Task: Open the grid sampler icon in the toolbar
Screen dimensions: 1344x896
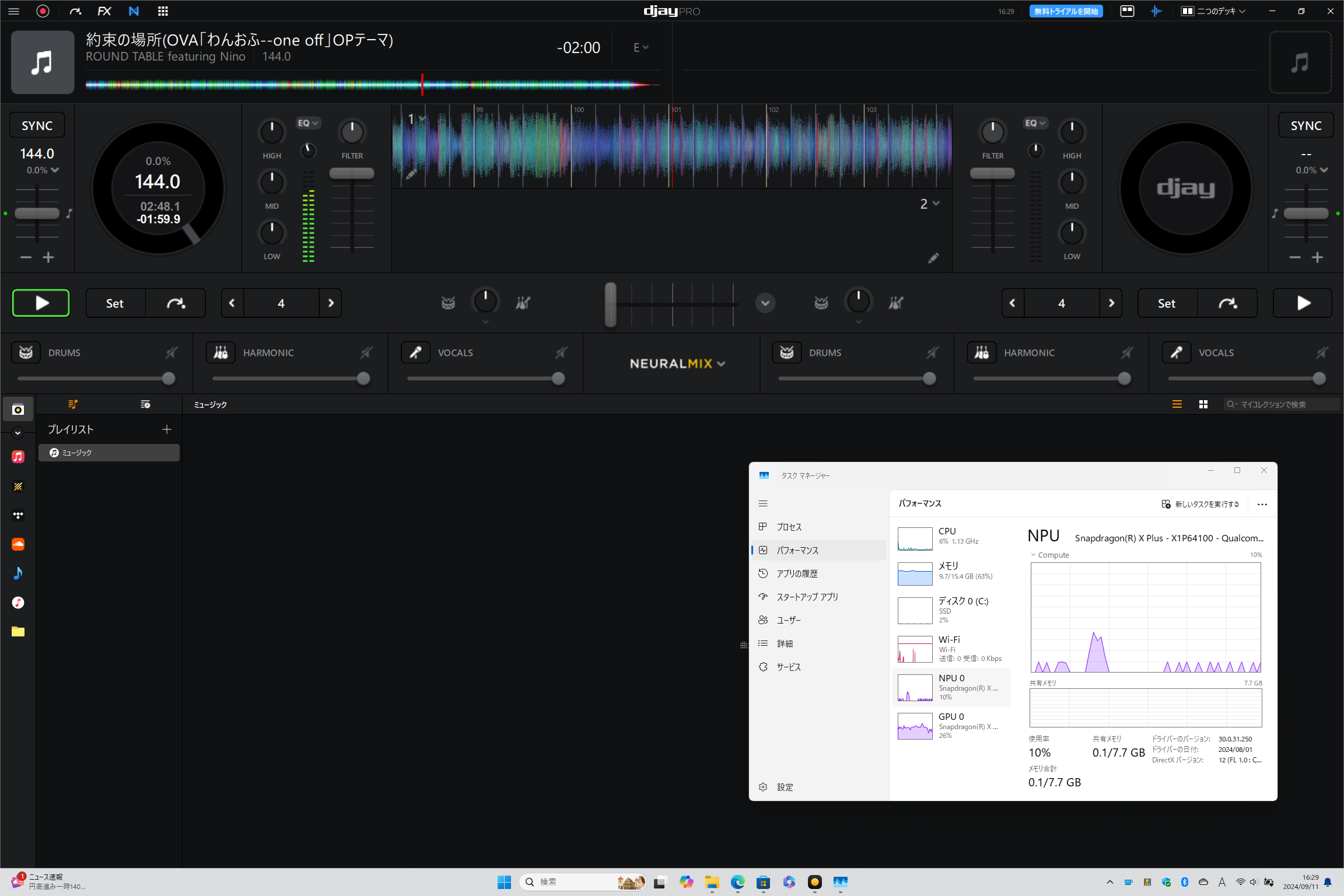Action: pos(163,11)
